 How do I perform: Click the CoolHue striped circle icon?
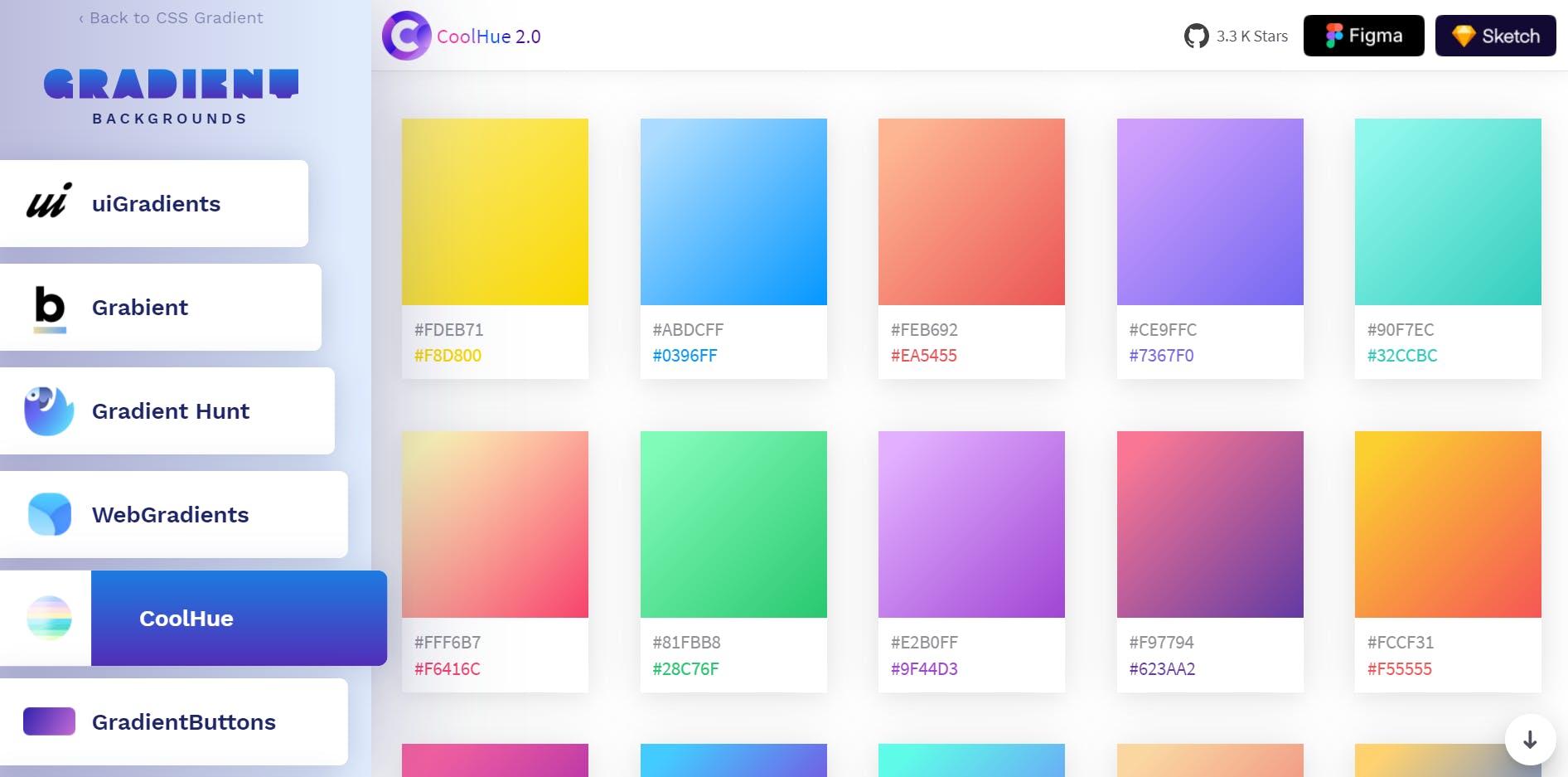[x=49, y=618]
